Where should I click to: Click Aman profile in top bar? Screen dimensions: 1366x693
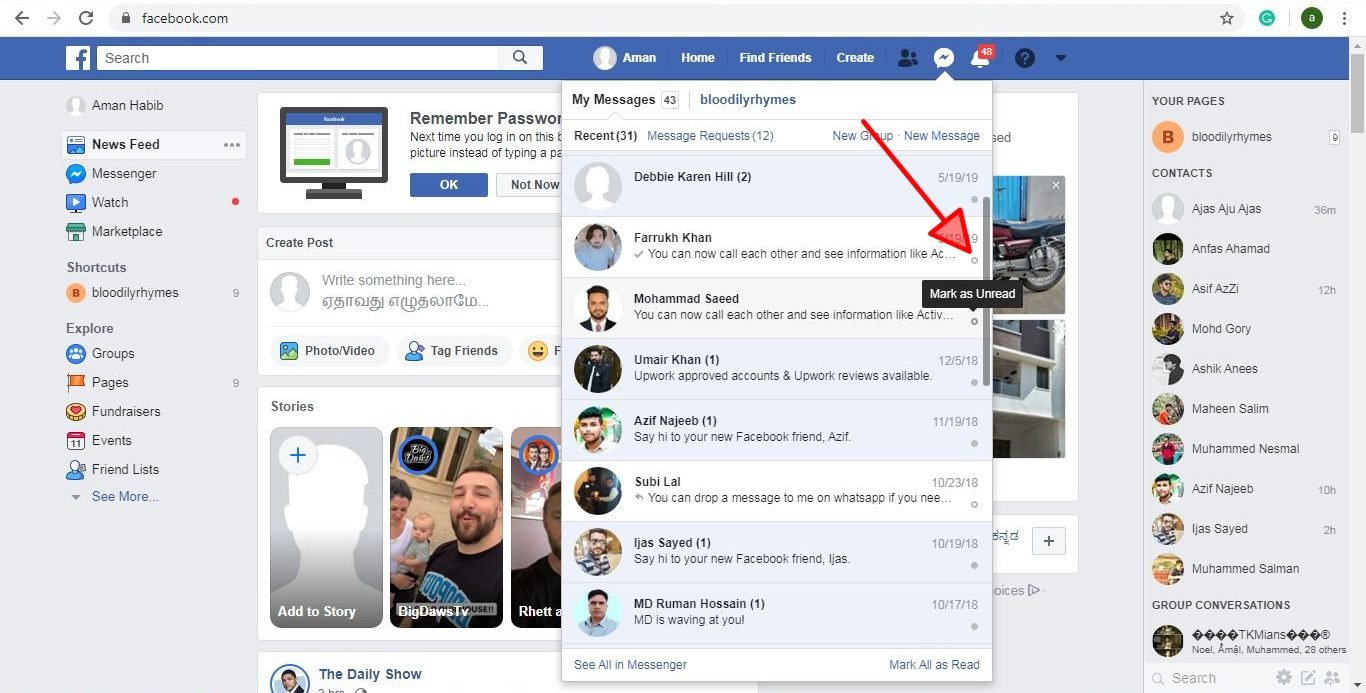(625, 58)
